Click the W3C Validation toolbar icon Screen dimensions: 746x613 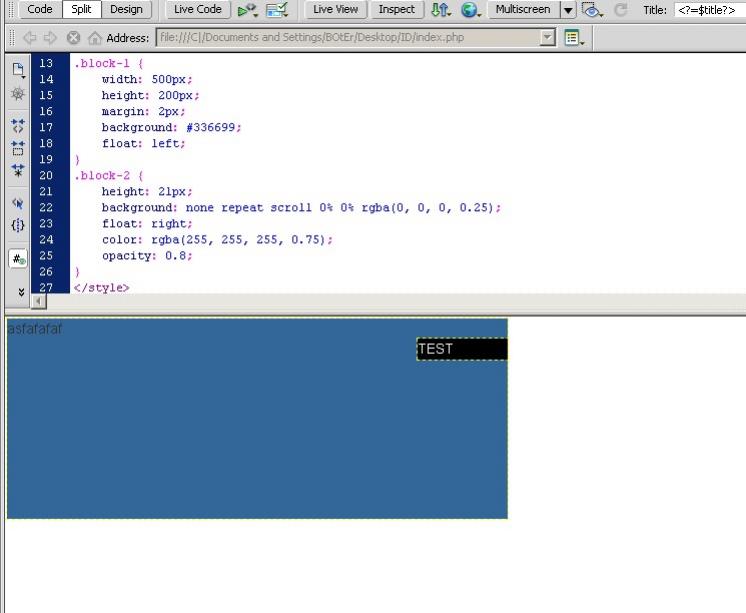pyautogui.click(x=277, y=10)
